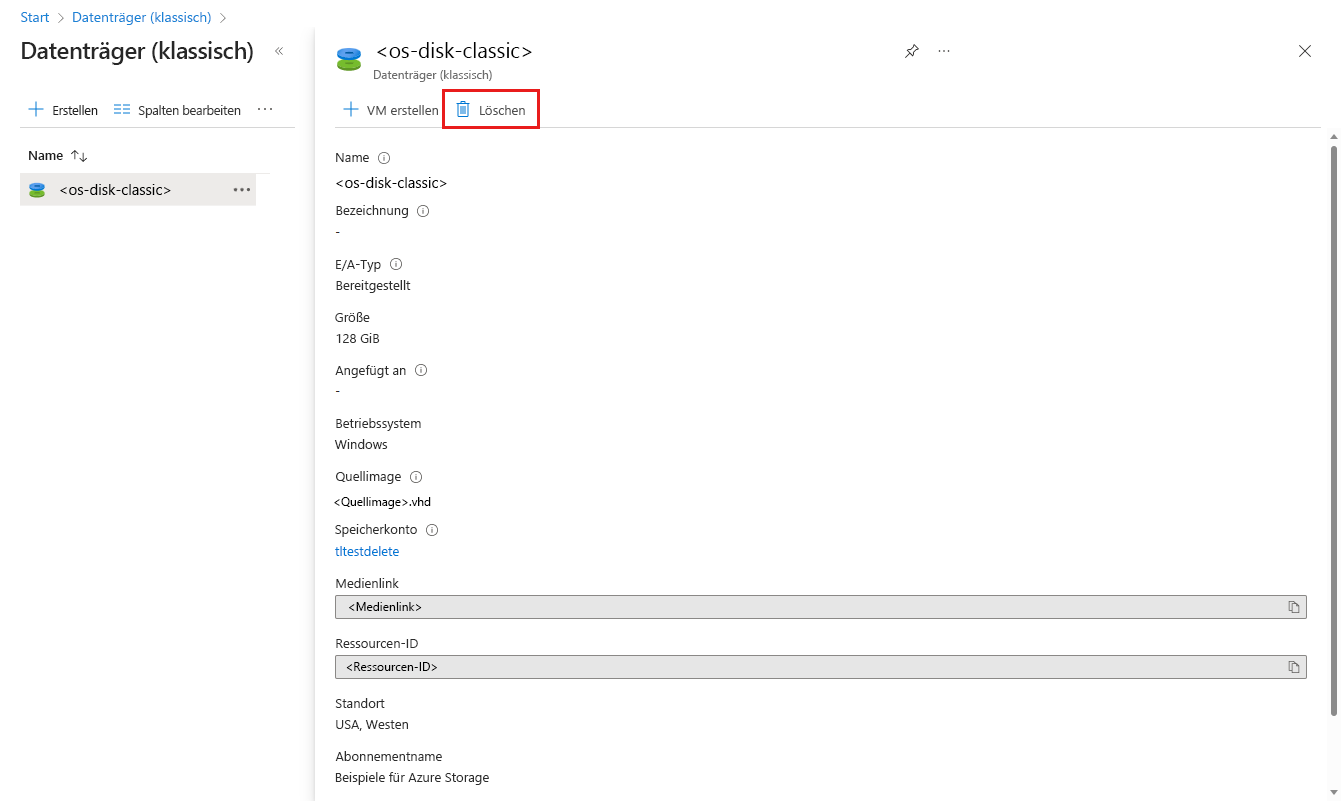Copy the Ressourcen-ID value

coord(1293,667)
